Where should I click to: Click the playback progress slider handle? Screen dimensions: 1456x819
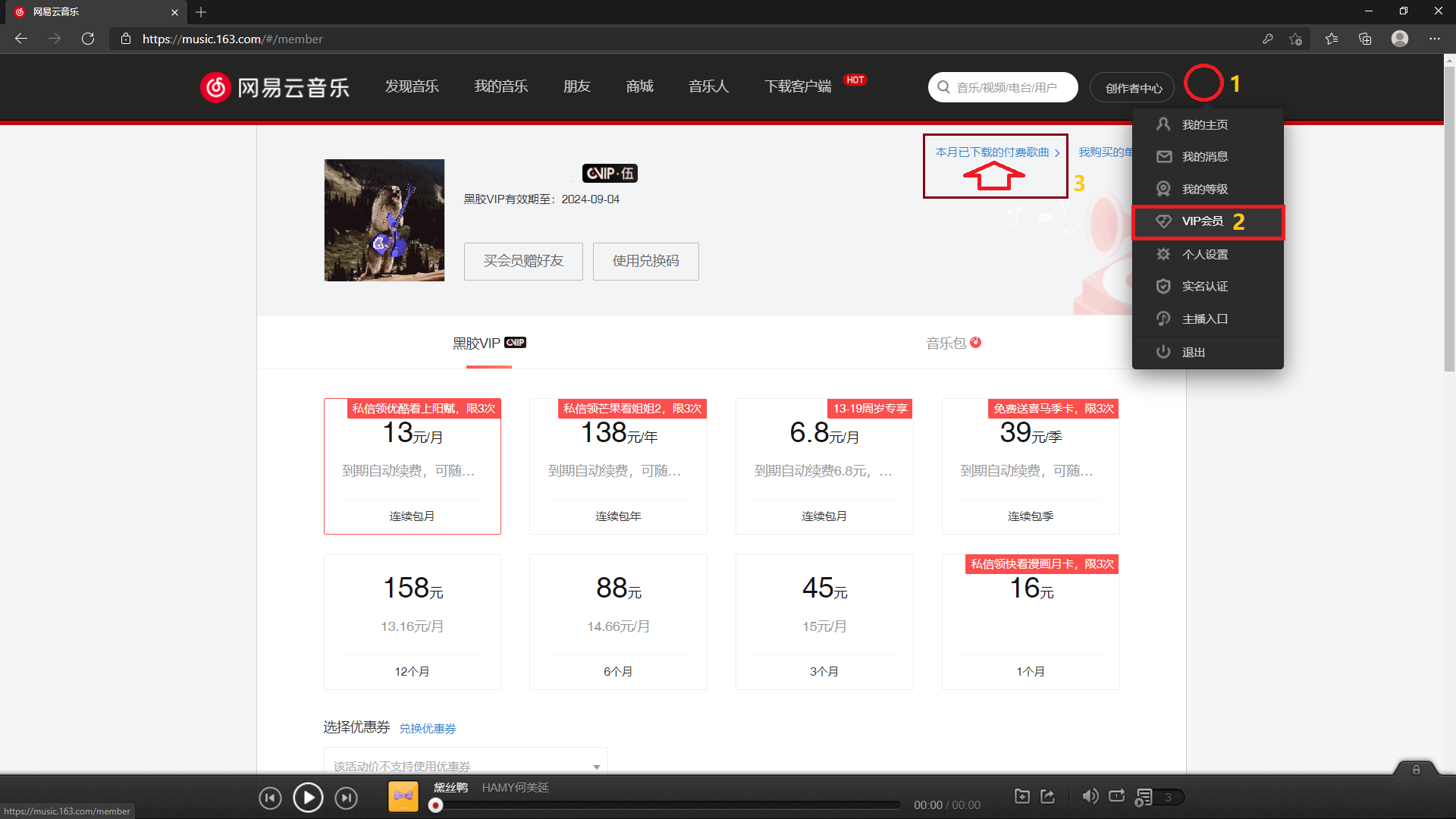(x=435, y=805)
